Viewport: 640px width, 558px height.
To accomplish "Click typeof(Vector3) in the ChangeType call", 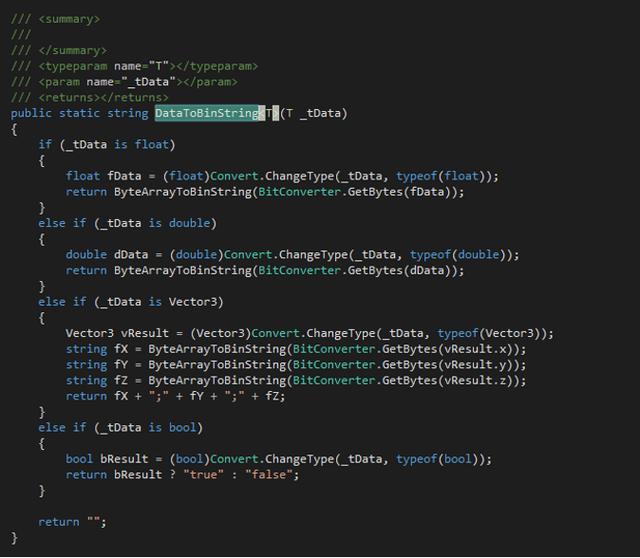I will (x=489, y=333).
